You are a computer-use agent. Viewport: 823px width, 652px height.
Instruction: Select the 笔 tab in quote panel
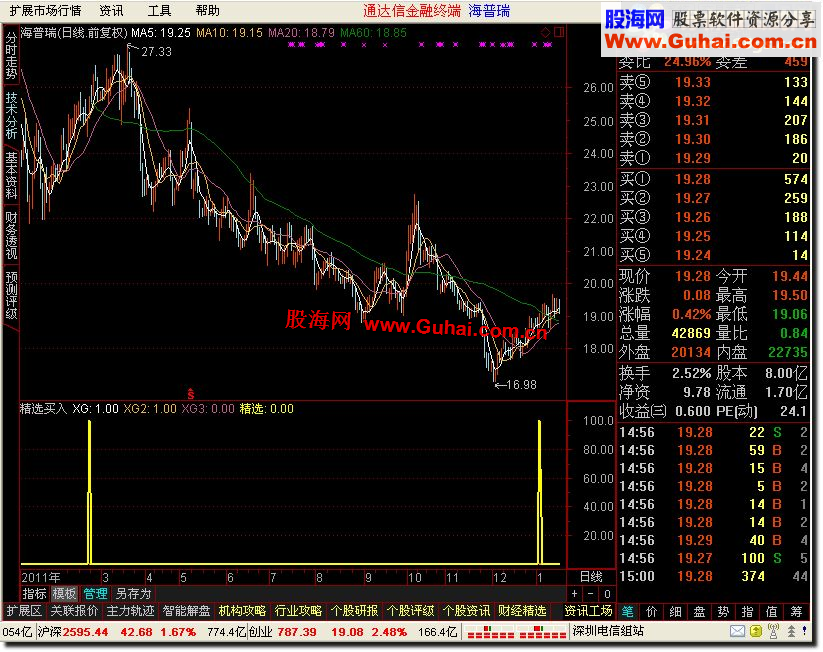pyautogui.click(x=627, y=612)
